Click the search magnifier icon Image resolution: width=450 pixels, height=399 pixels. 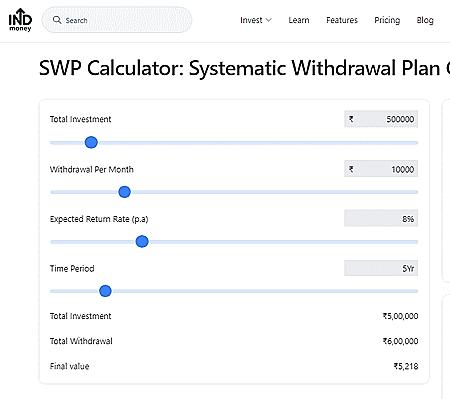click(x=57, y=20)
